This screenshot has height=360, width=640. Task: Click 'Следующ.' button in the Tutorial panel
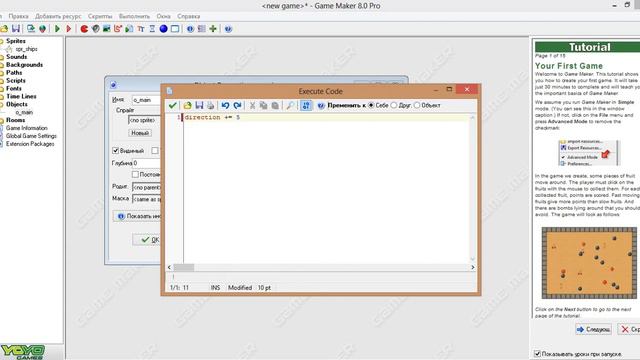(593, 329)
